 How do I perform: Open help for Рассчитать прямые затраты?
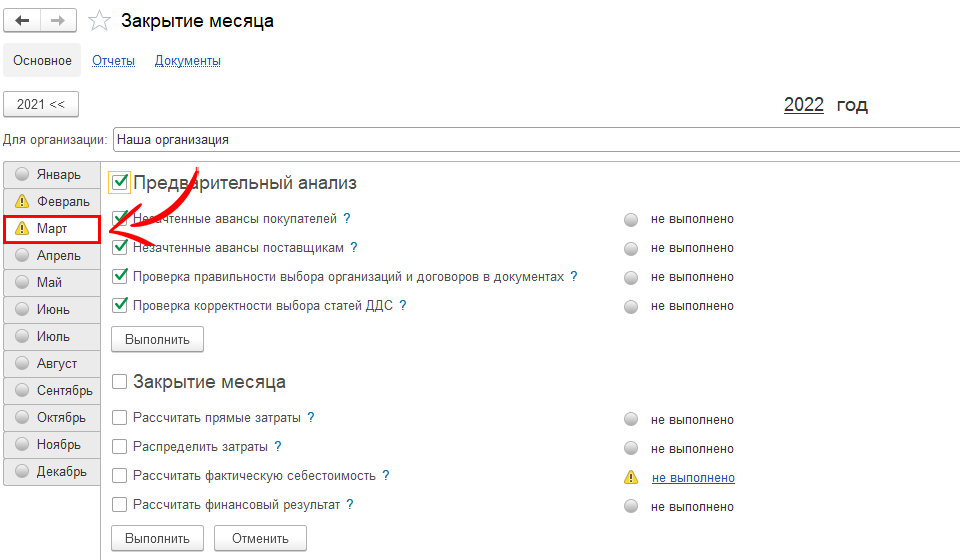(311, 418)
